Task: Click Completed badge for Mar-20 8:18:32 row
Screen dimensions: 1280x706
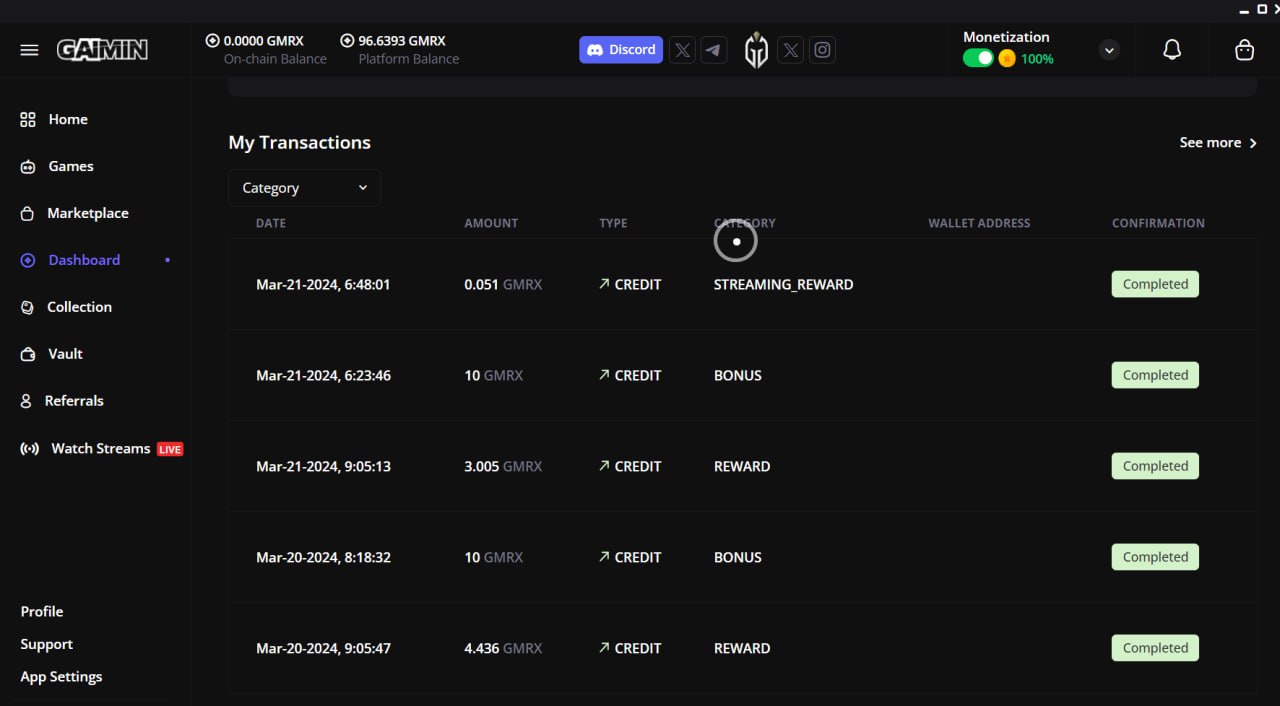Action: 1155,557
